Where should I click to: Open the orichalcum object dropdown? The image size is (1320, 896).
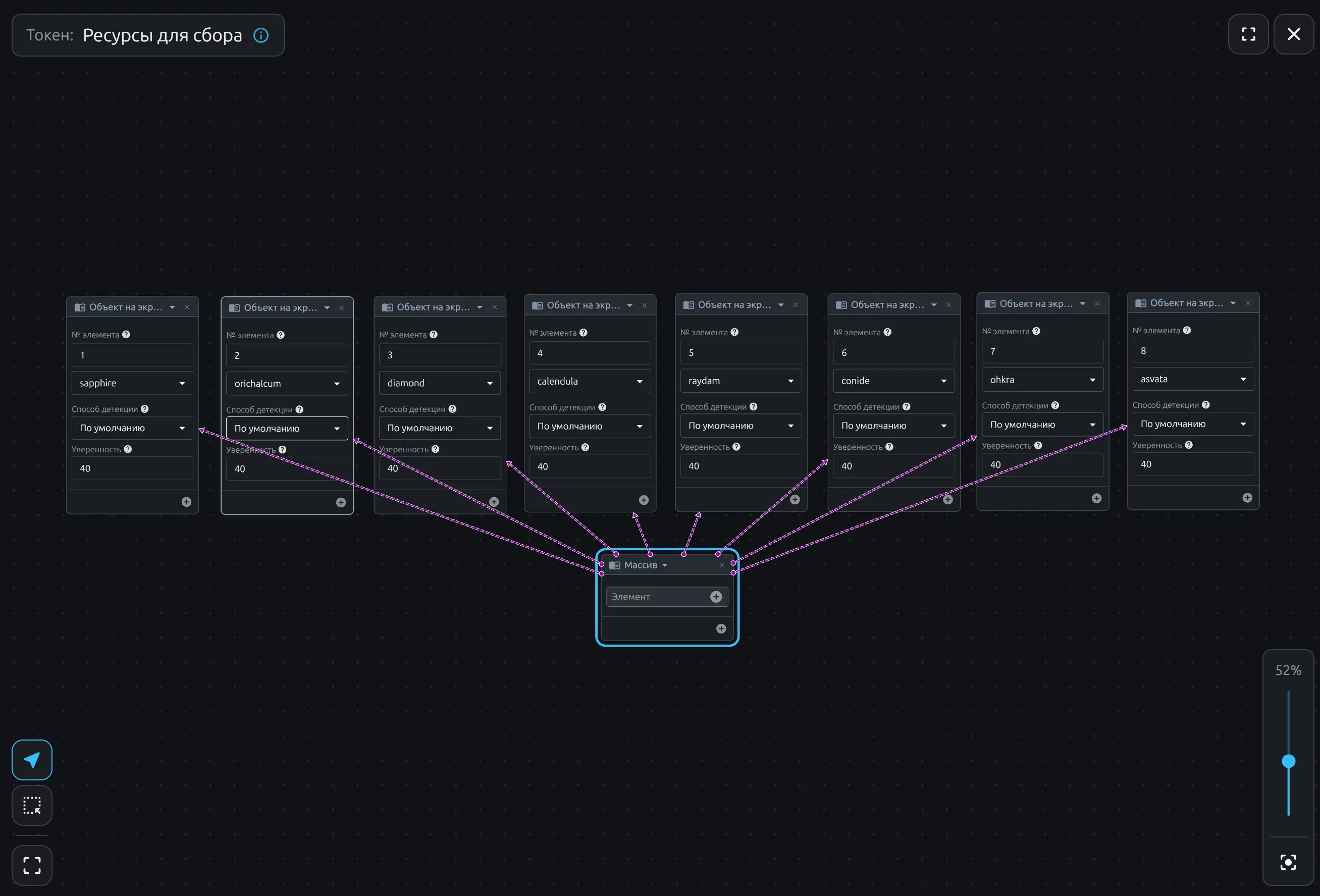point(287,384)
